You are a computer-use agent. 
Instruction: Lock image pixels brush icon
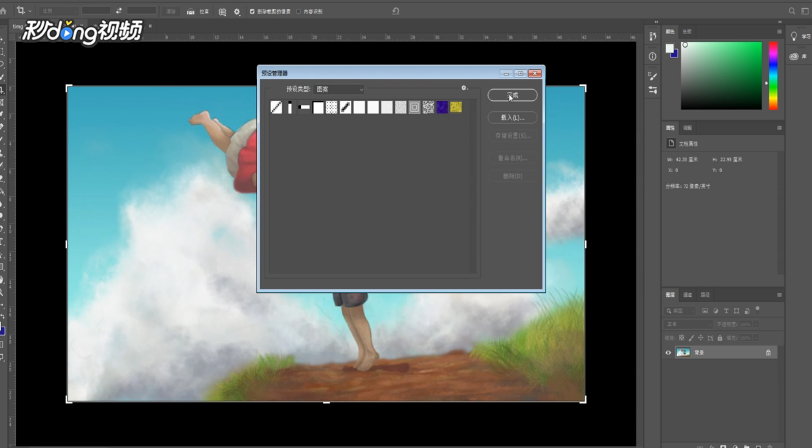point(691,338)
